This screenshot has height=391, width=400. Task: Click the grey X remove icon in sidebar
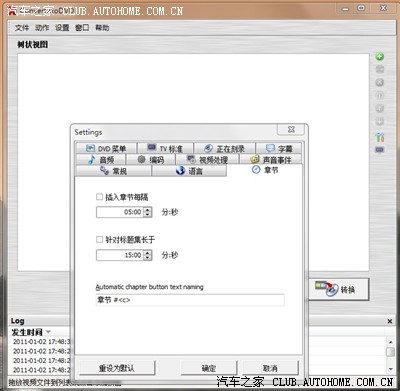[x=380, y=82]
